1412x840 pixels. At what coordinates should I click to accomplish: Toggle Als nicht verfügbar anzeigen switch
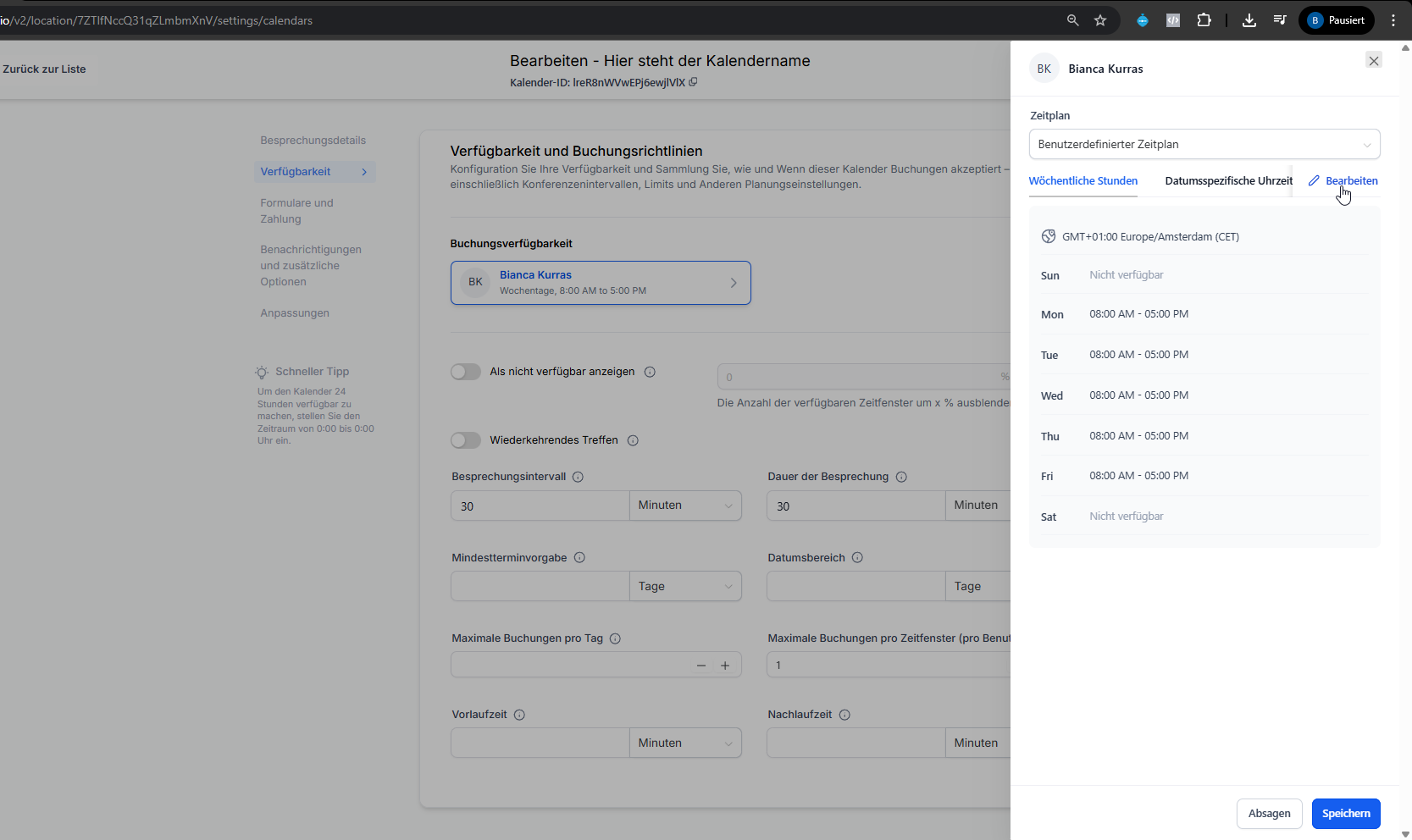pos(466,372)
